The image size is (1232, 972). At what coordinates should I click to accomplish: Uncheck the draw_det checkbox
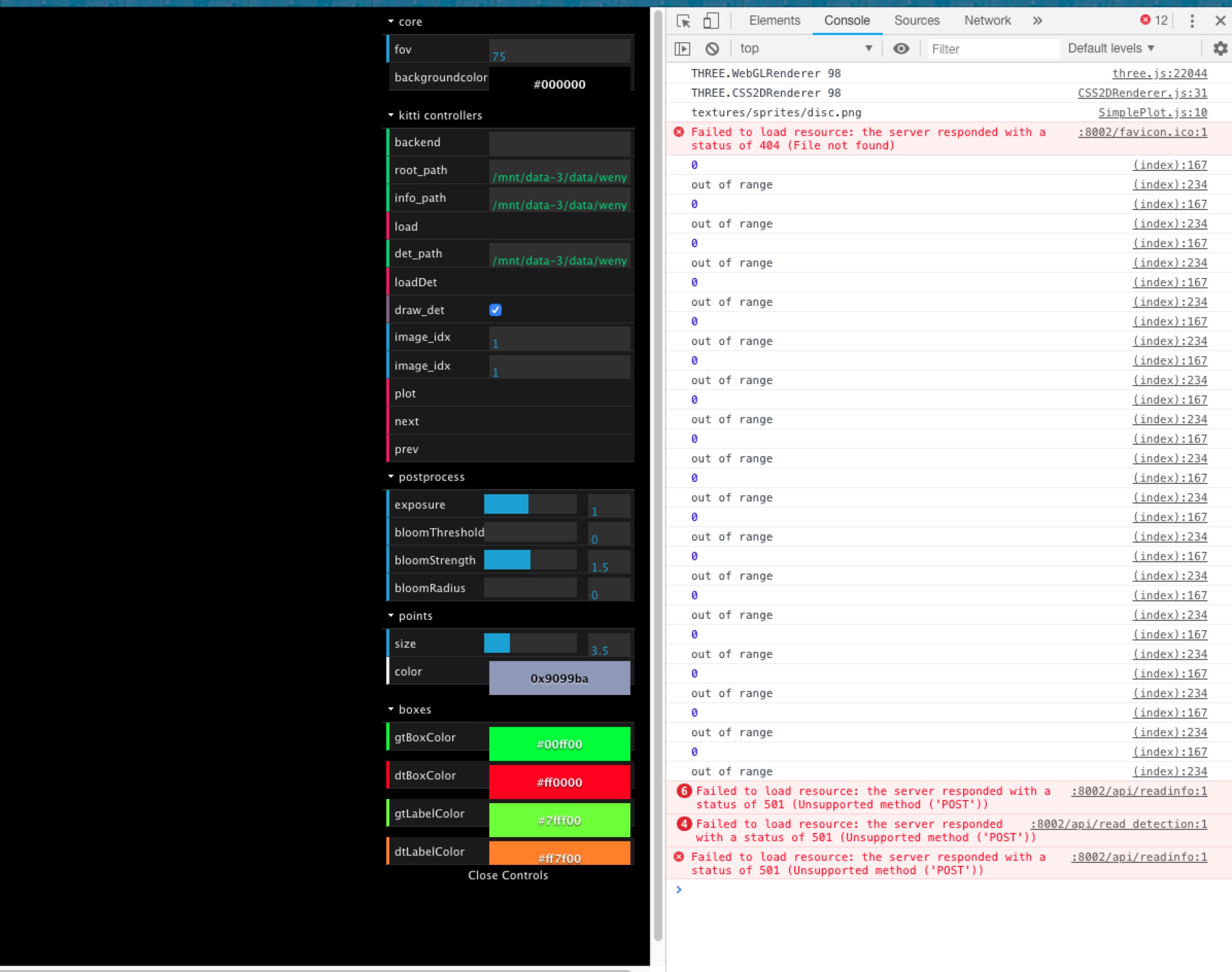[x=495, y=310]
